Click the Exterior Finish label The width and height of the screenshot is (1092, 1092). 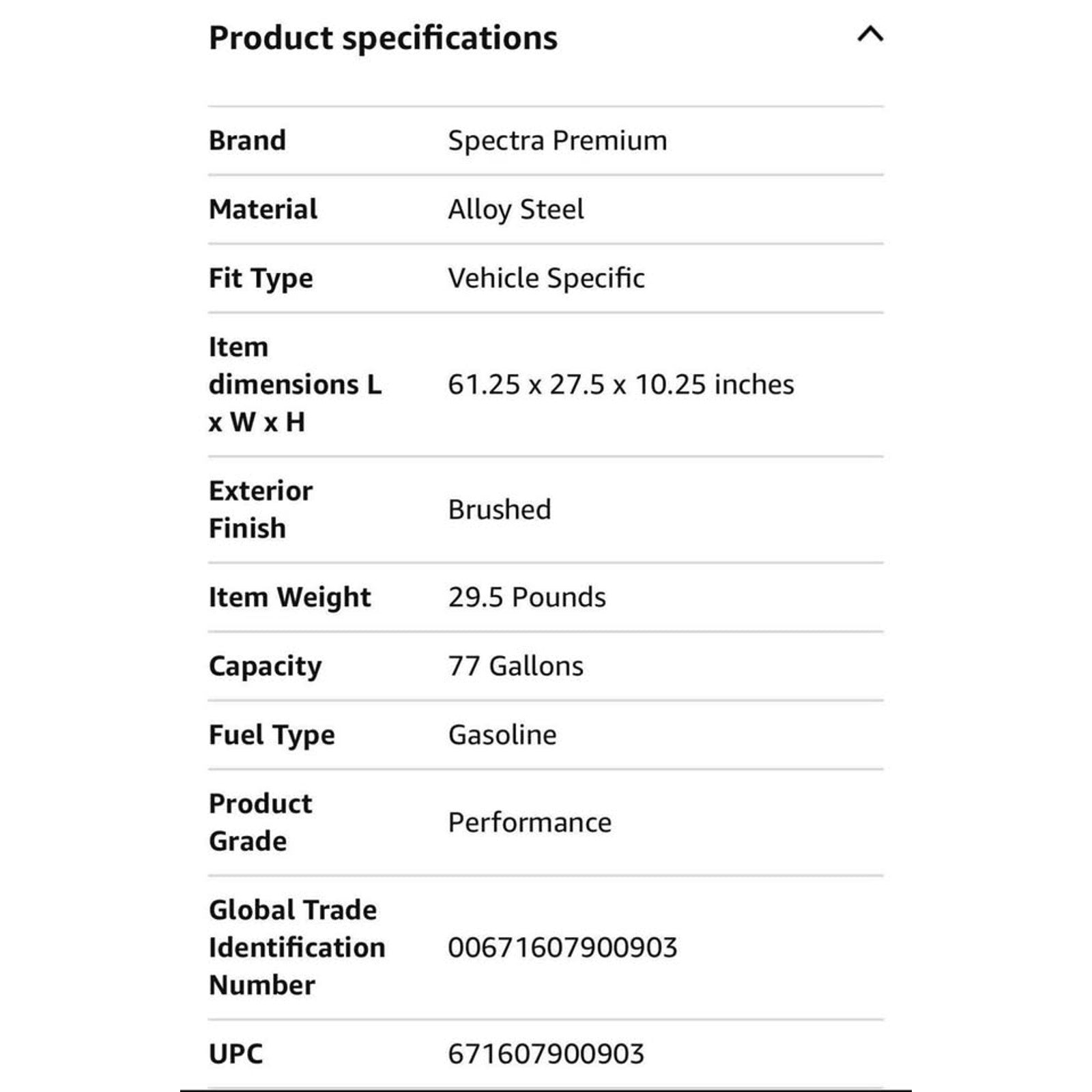261,510
